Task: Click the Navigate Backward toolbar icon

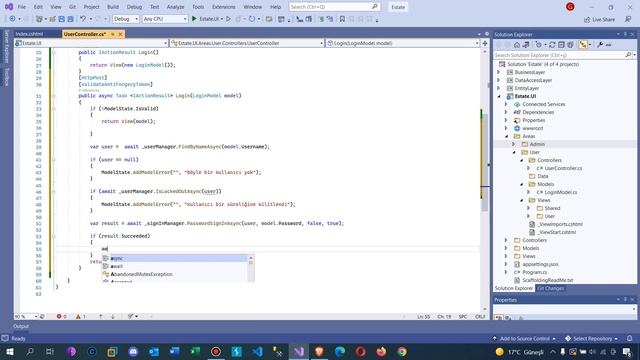Action: coord(12,19)
